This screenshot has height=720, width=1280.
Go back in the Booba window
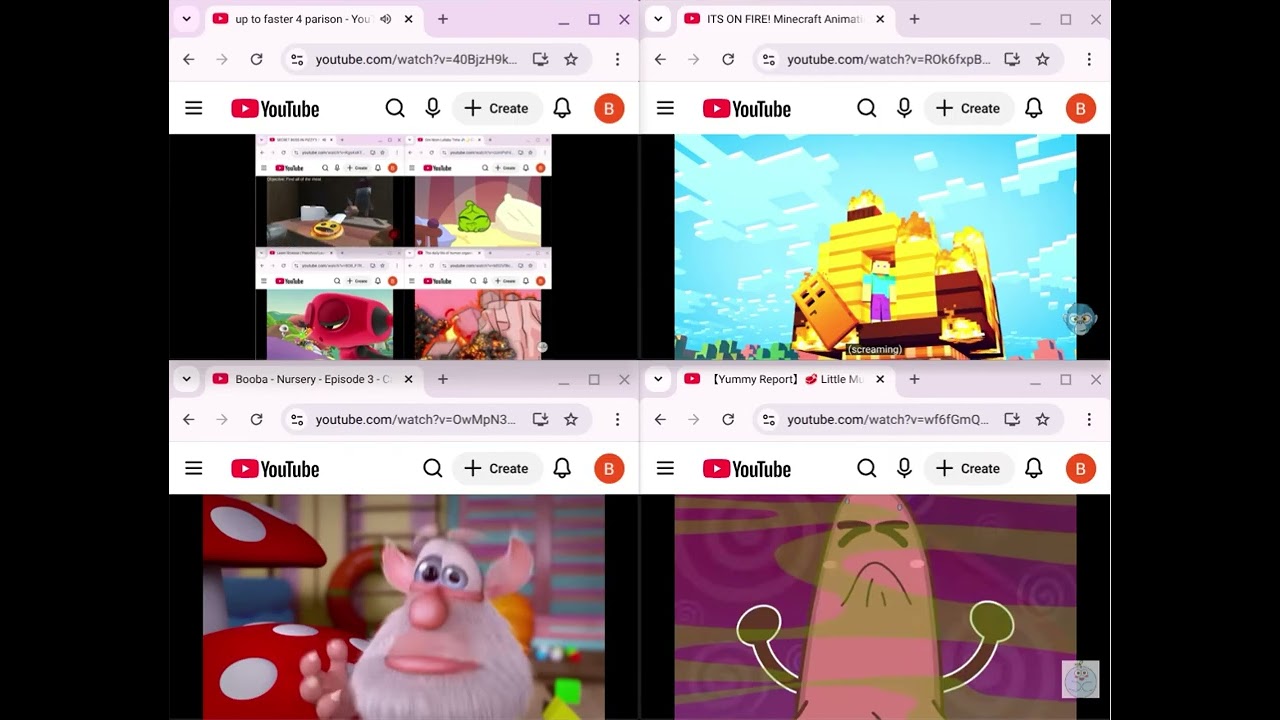coord(189,419)
